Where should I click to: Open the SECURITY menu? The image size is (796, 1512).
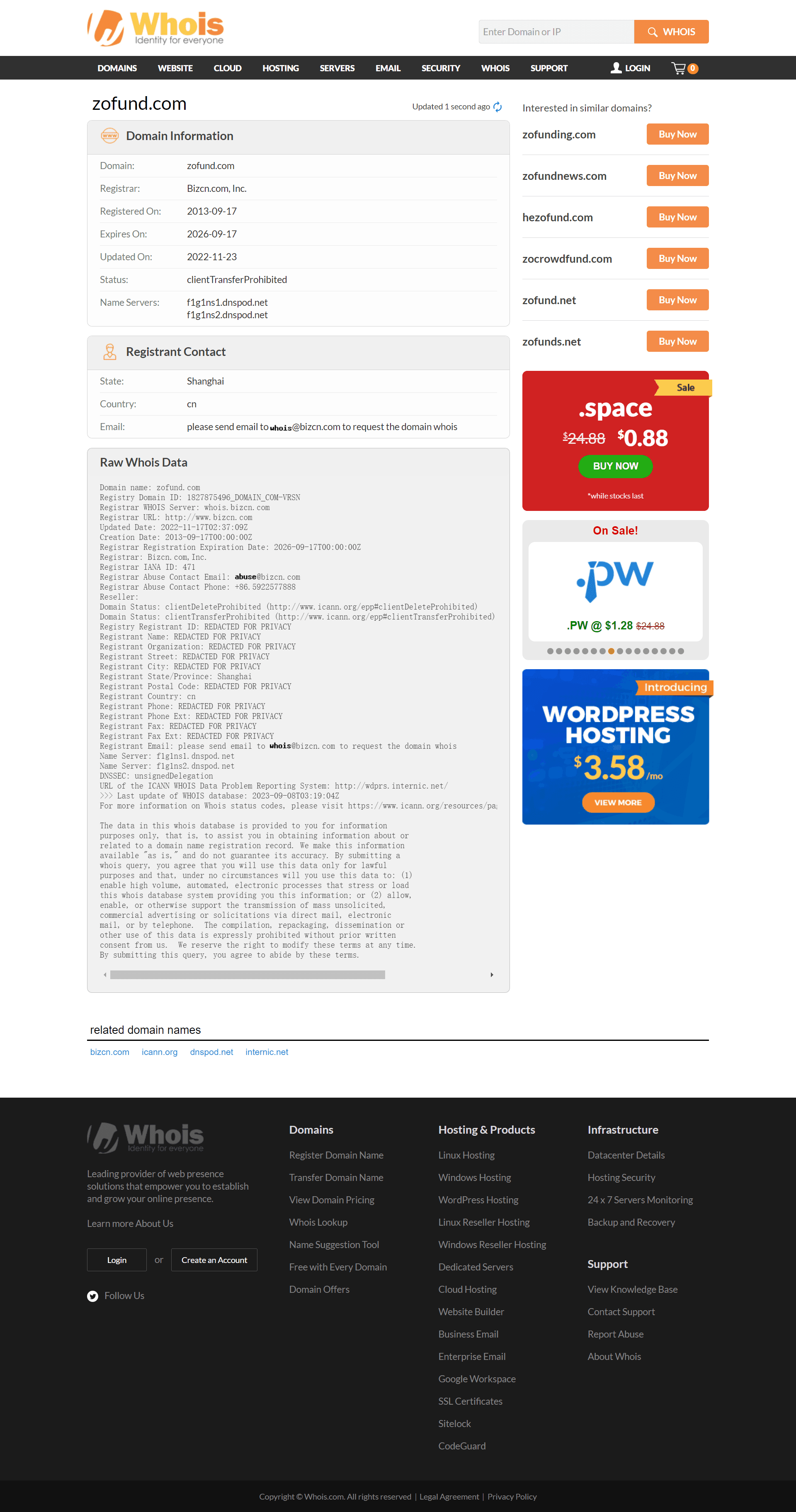click(441, 68)
